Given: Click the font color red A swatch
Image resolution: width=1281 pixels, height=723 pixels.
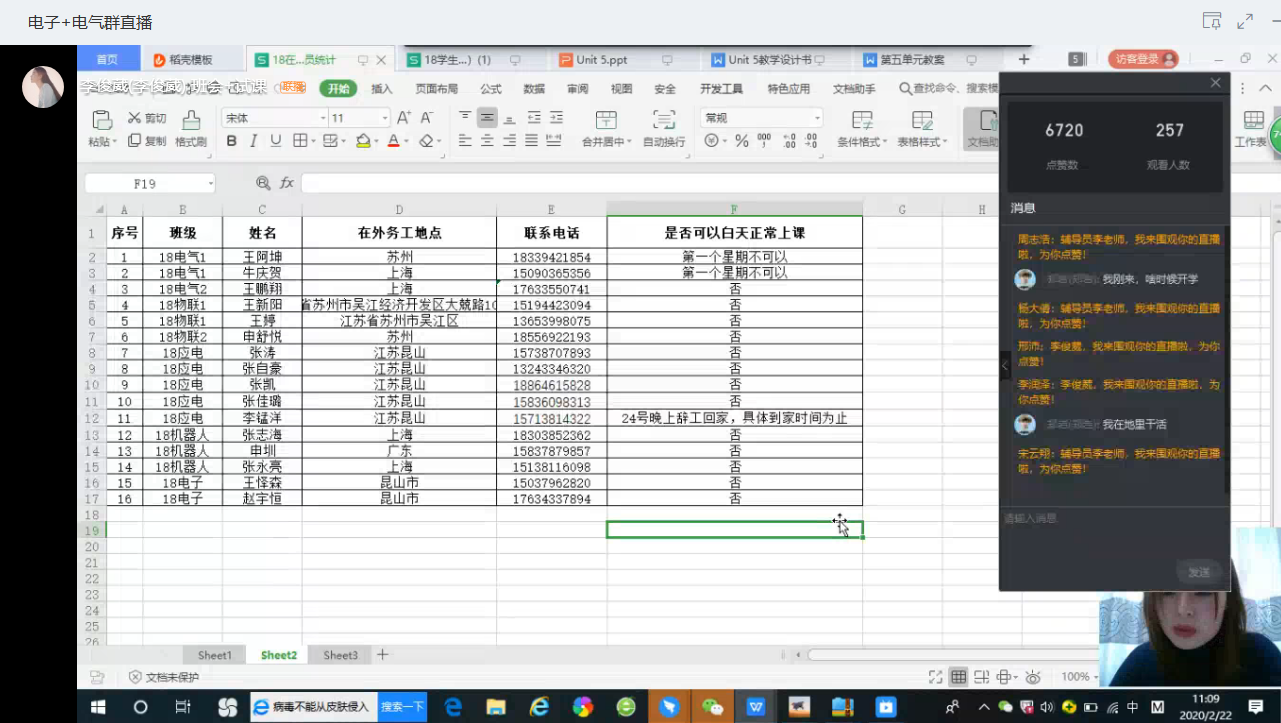Looking at the screenshot, I should 394,141.
